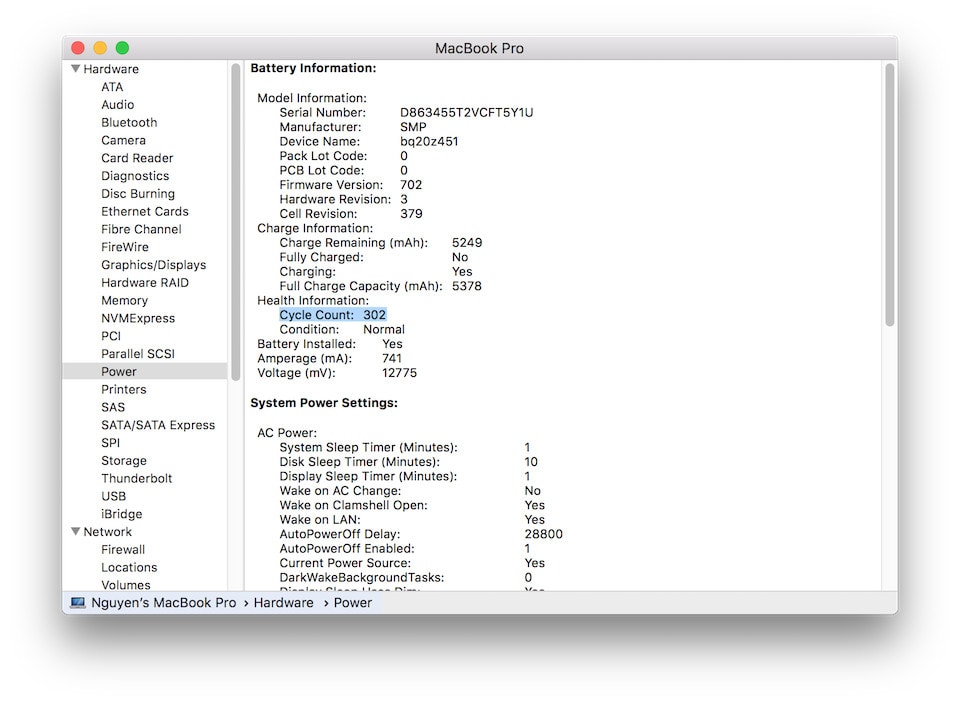Open the Graphics/Displays hardware entry

coord(153,265)
